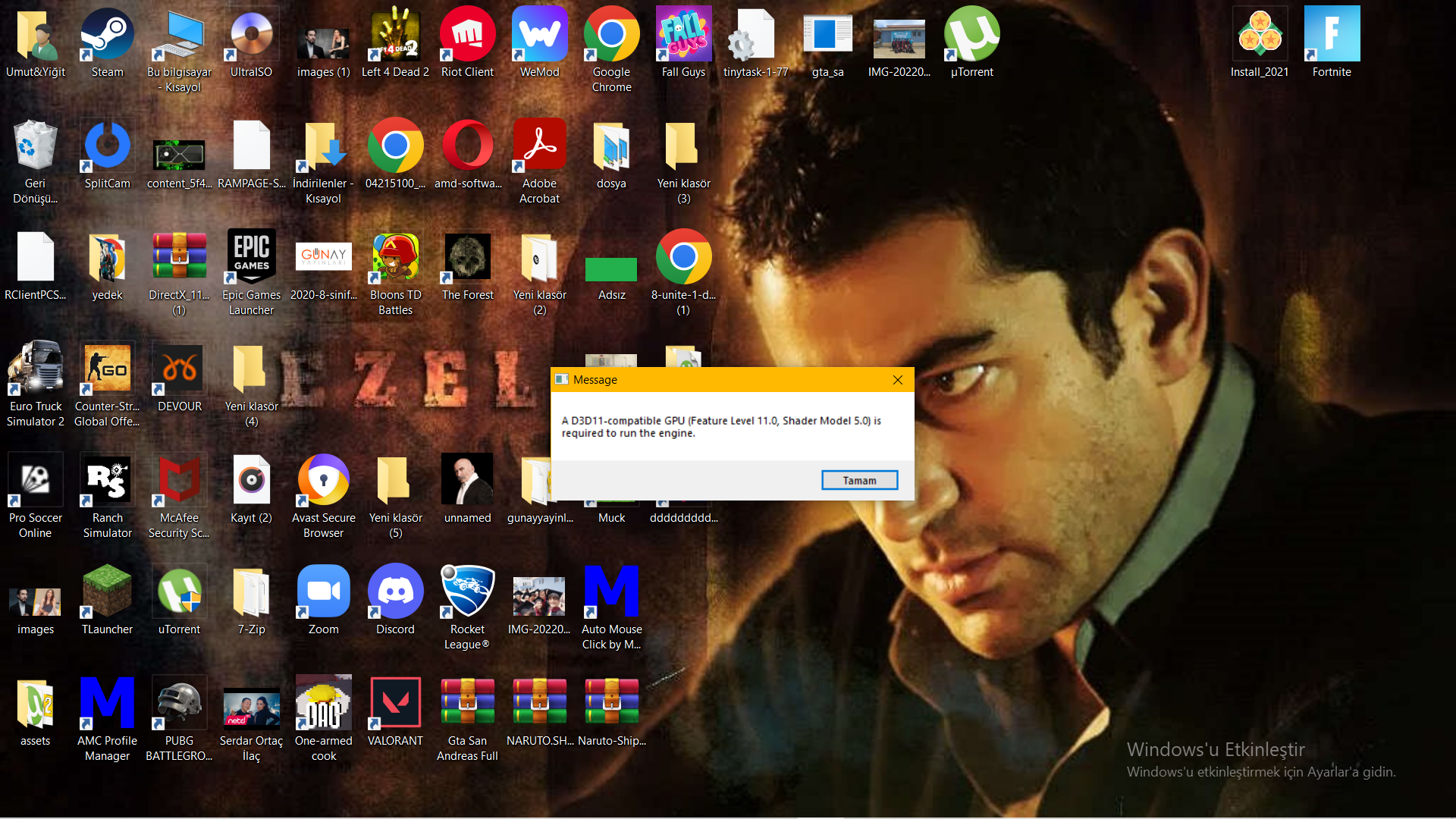Select the Fortnite desktop icon

[1332, 35]
